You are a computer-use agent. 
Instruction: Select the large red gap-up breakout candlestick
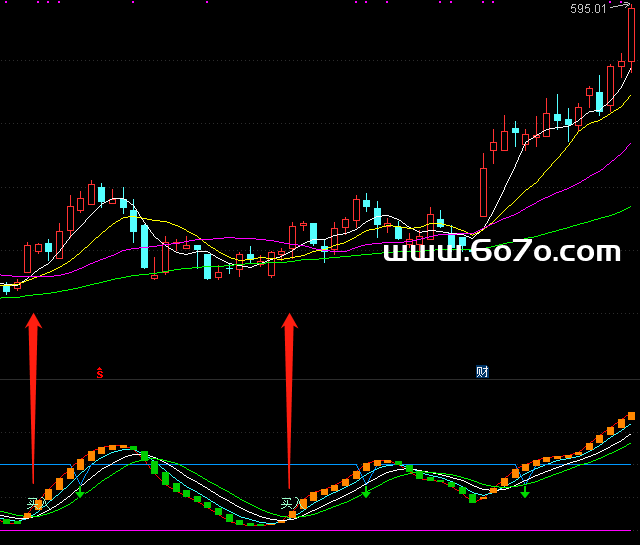point(483,191)
